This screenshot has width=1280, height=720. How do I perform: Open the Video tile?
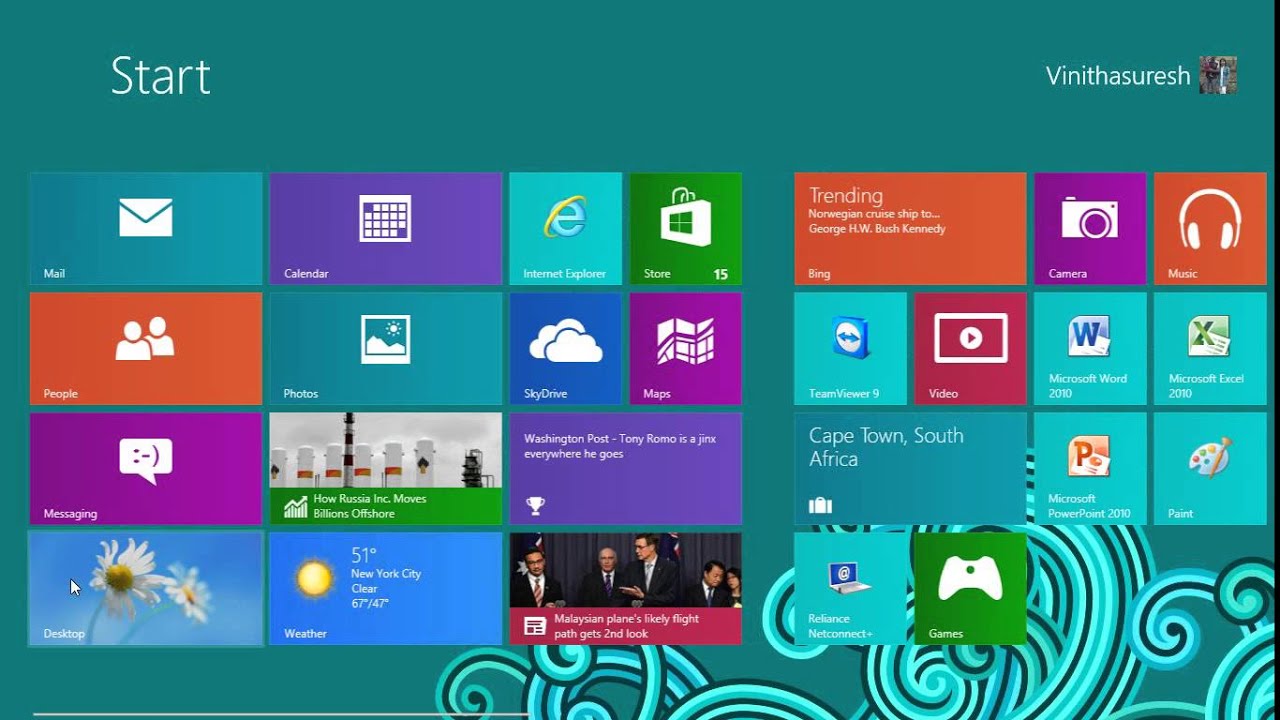[970, 349]
